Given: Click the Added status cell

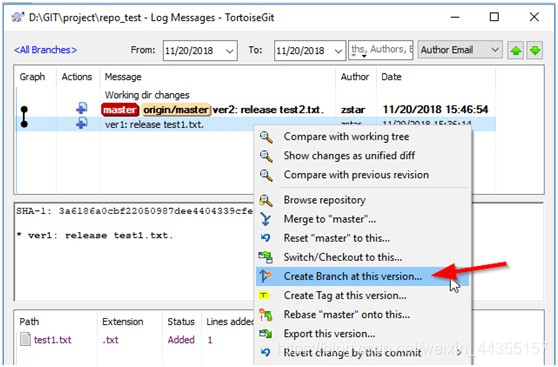Looking at the screenshot, I should coord(181,340).
